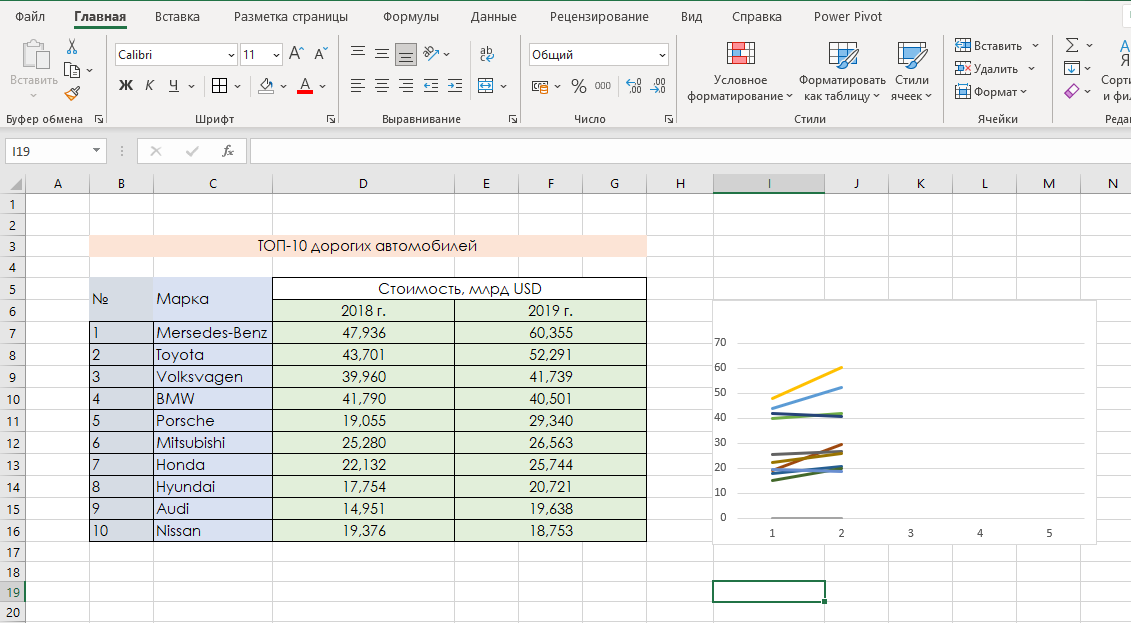The image size is (1131, 623).
Task: Click the Orientation (rotated text) icon
Action: pyautogui.click(x=431, y=53)
